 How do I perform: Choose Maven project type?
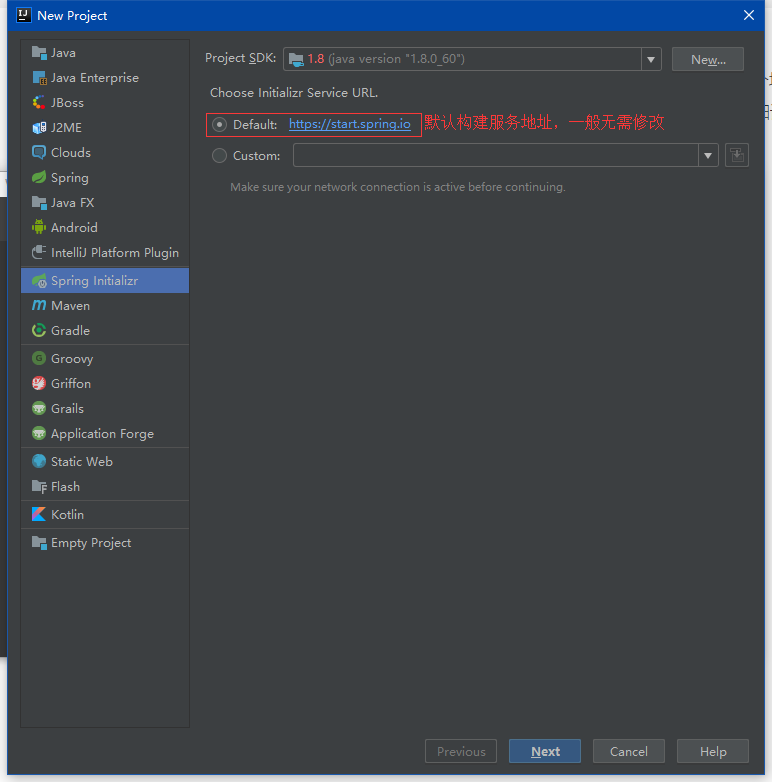(105, 305)
